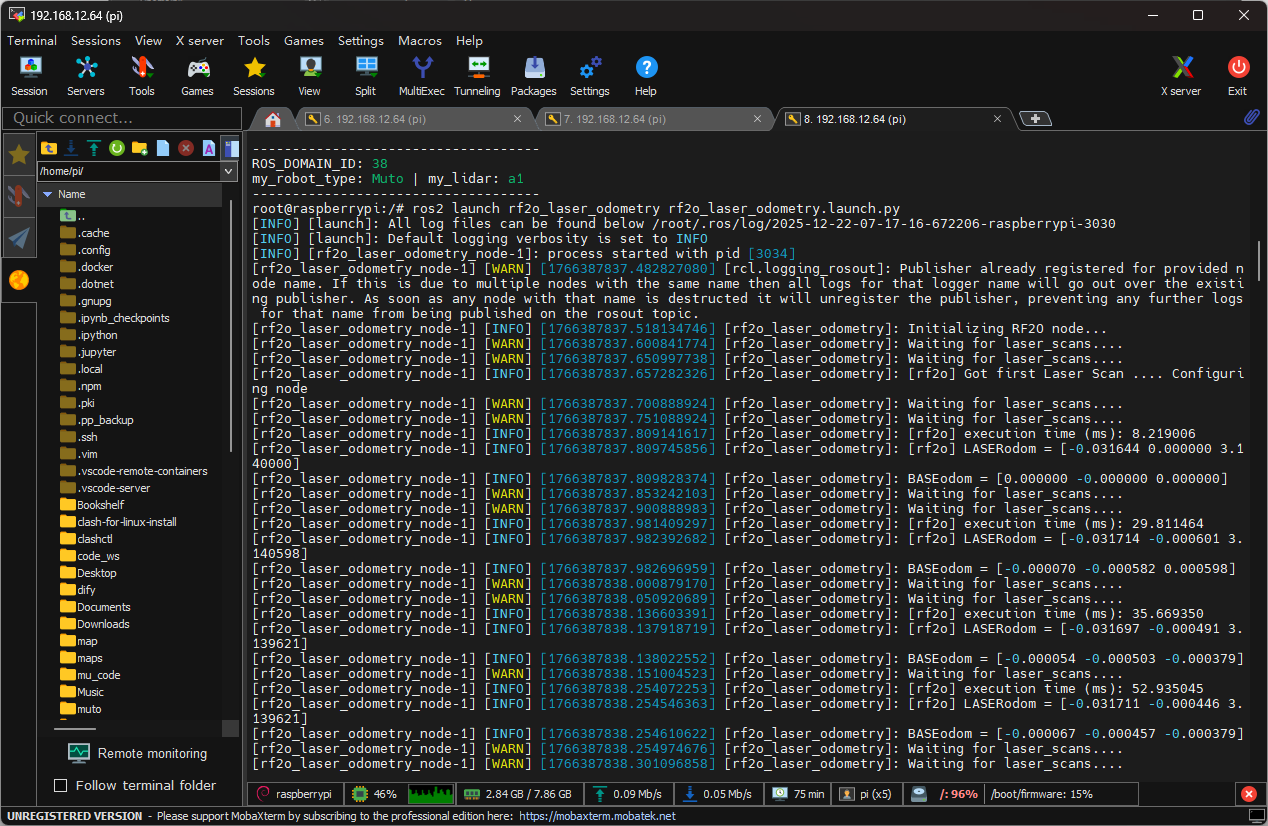Open the starred Sessions toolbar button

254,76
